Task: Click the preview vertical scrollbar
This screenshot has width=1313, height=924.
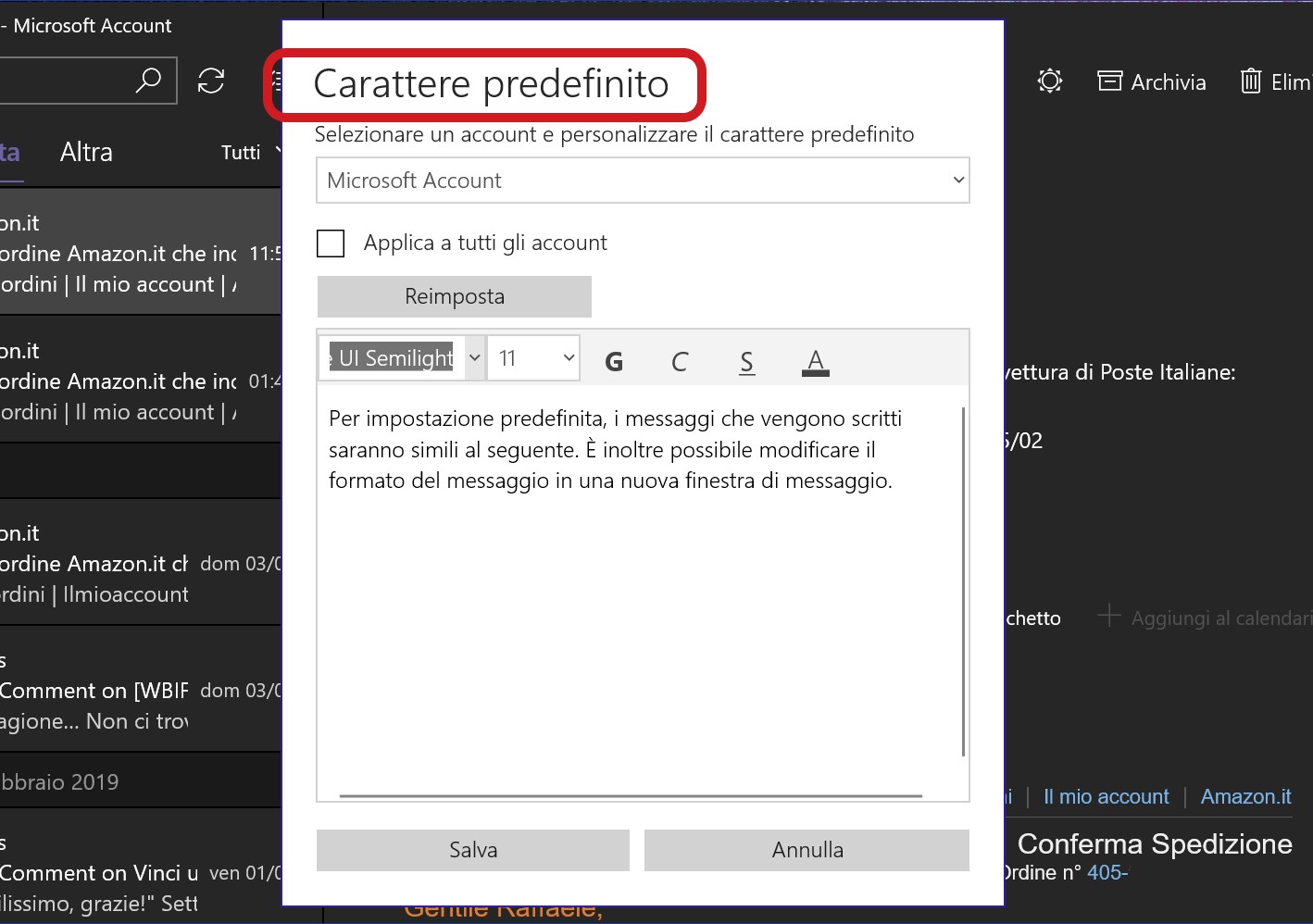Action: pyautogui.click(x=964, y=581)
